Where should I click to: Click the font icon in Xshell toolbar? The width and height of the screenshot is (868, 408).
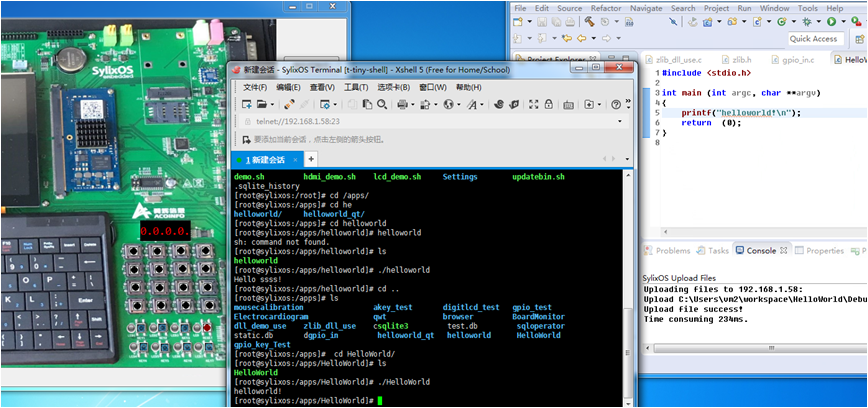click(472, 104)
